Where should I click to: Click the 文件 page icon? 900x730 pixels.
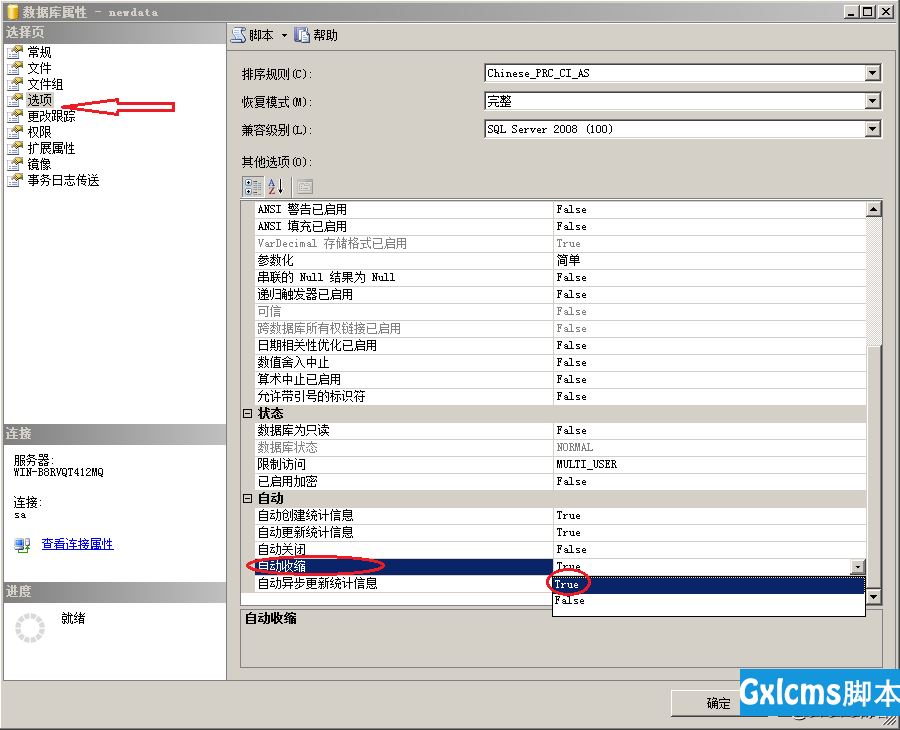15,68
